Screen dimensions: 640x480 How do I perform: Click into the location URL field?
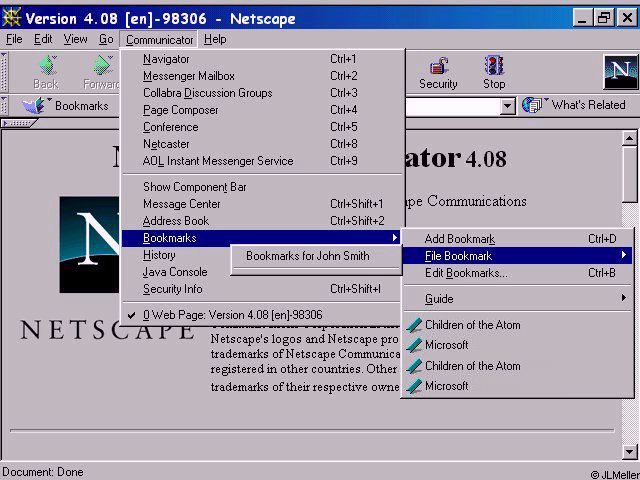click(x=452, y=106)
